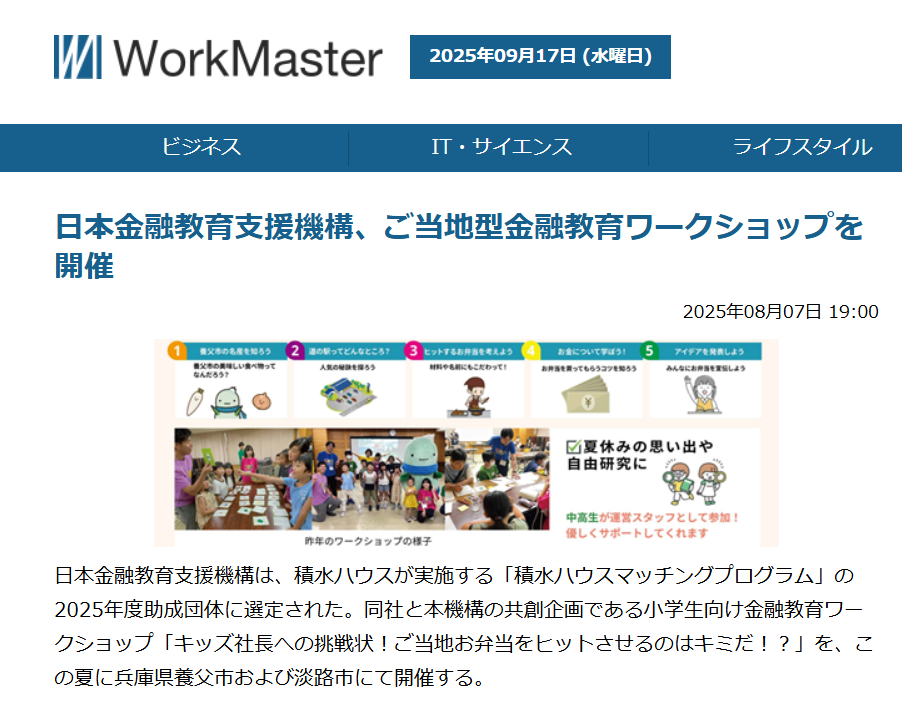Viewport: 902px width, 717px height.
Task: Click the article headline about 金融教育ワークショップ
Action: 458,246
